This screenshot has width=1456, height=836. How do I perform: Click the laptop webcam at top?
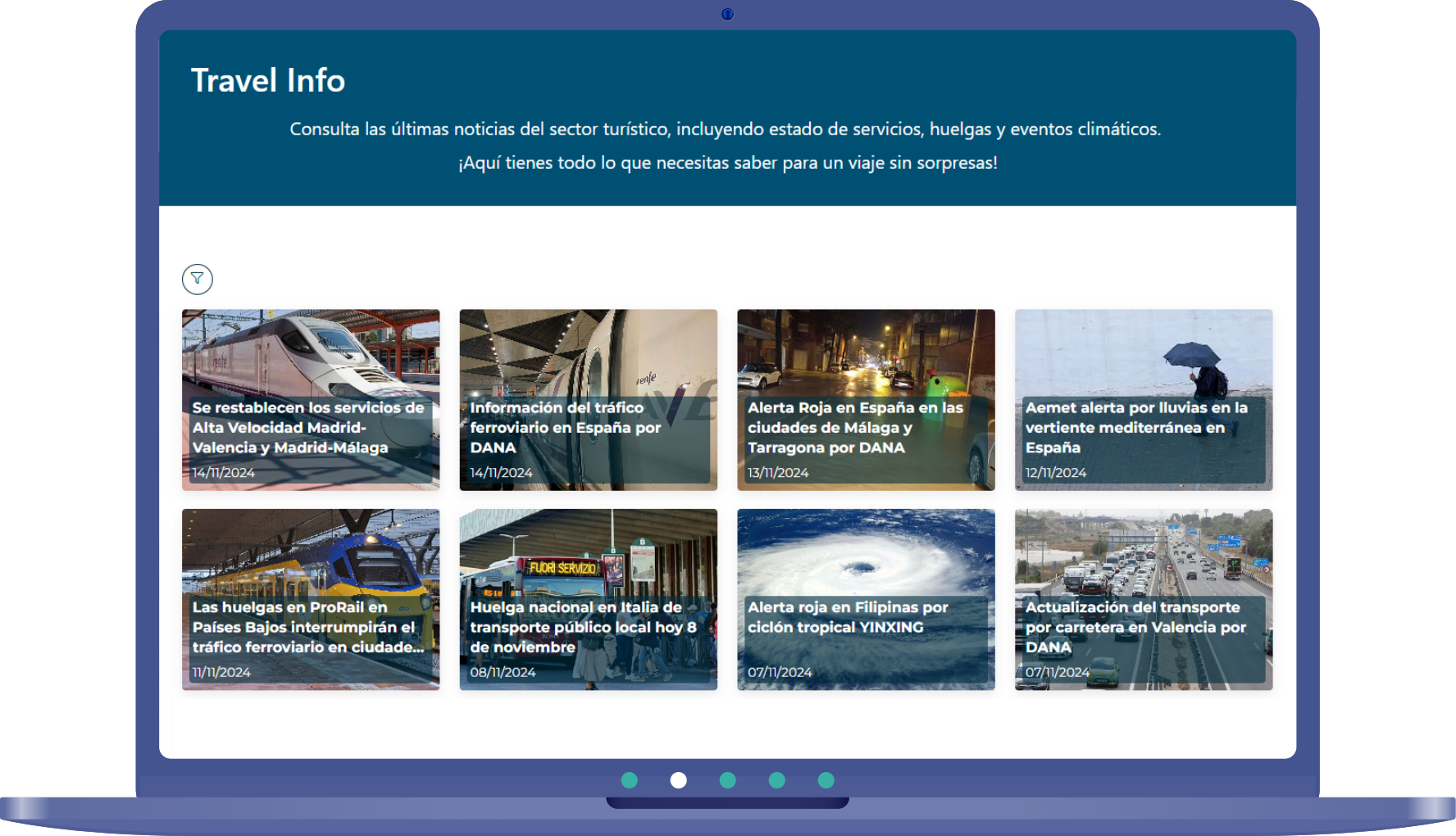tap(727, 14)
